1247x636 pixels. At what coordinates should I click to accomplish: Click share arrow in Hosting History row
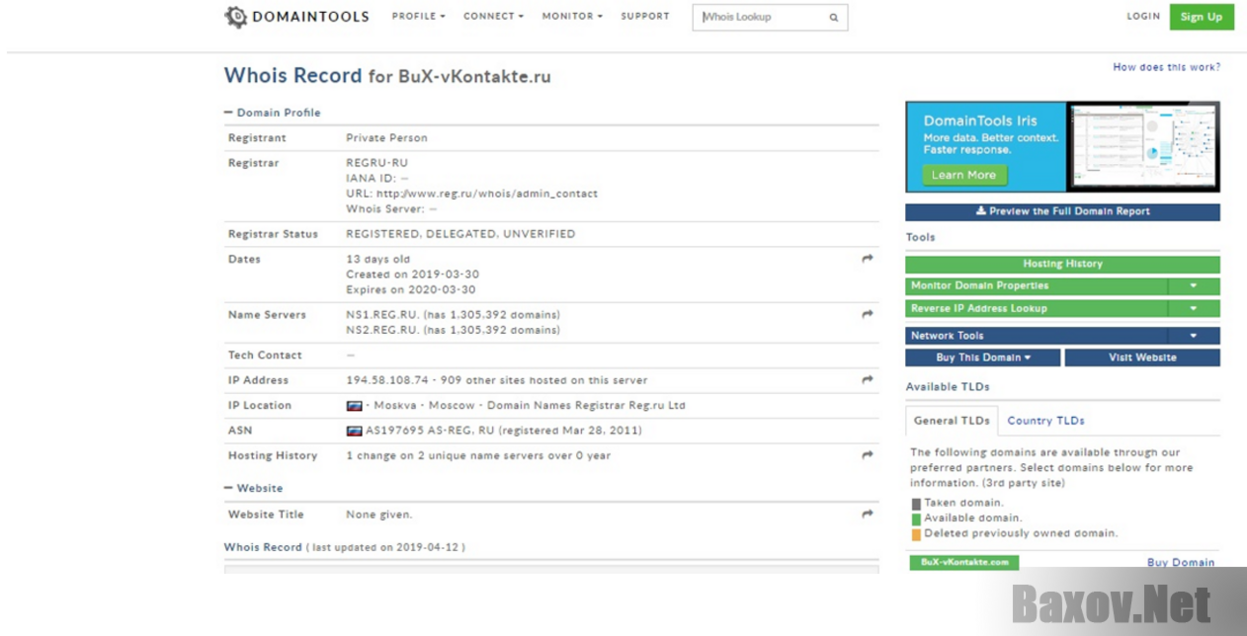pyautogui.click(x=867, y=455)
